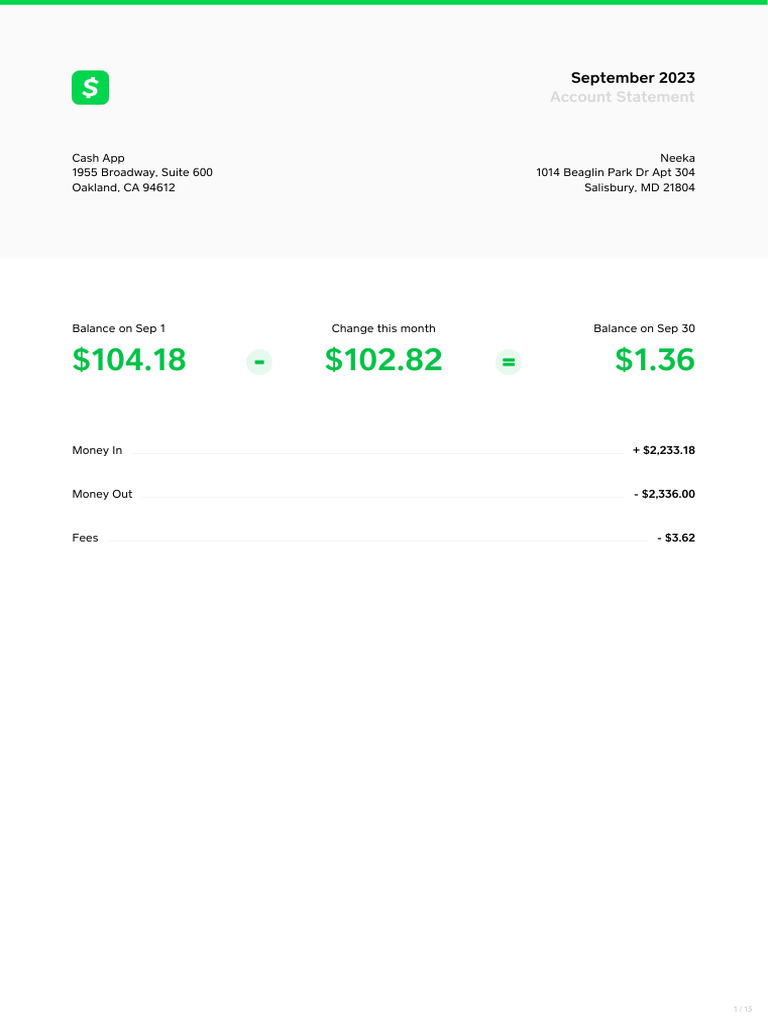Viewport: 768px width, 1024px height.
Task: Click the Balance on Sep 30 label
Action: click(x=644, y=329)
